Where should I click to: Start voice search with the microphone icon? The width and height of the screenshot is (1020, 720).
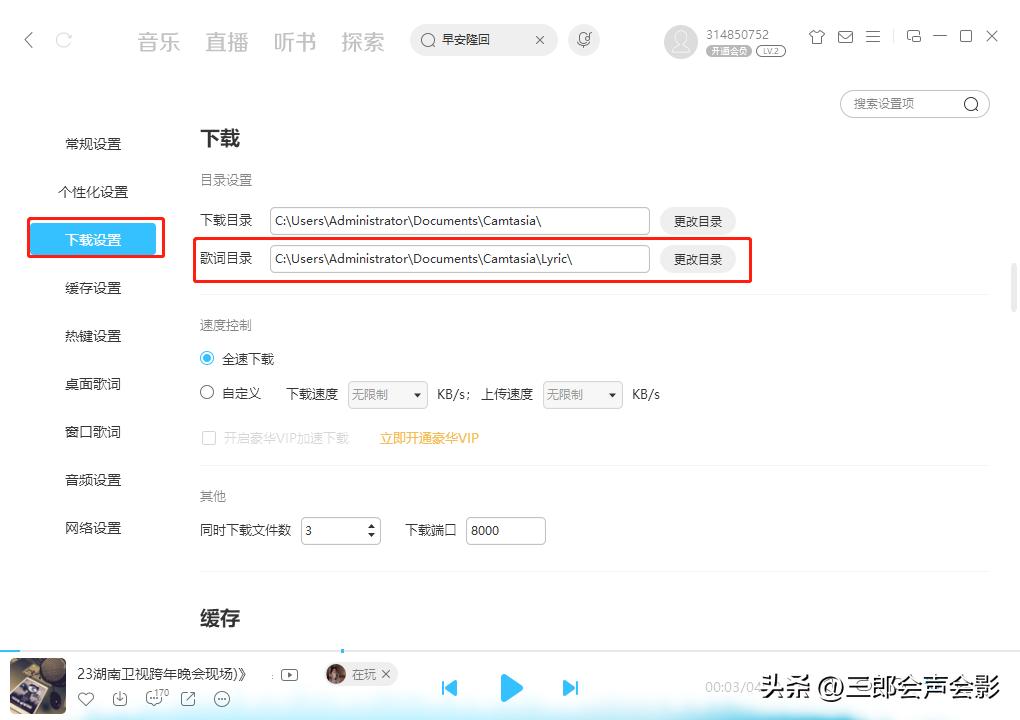[584, 40]
